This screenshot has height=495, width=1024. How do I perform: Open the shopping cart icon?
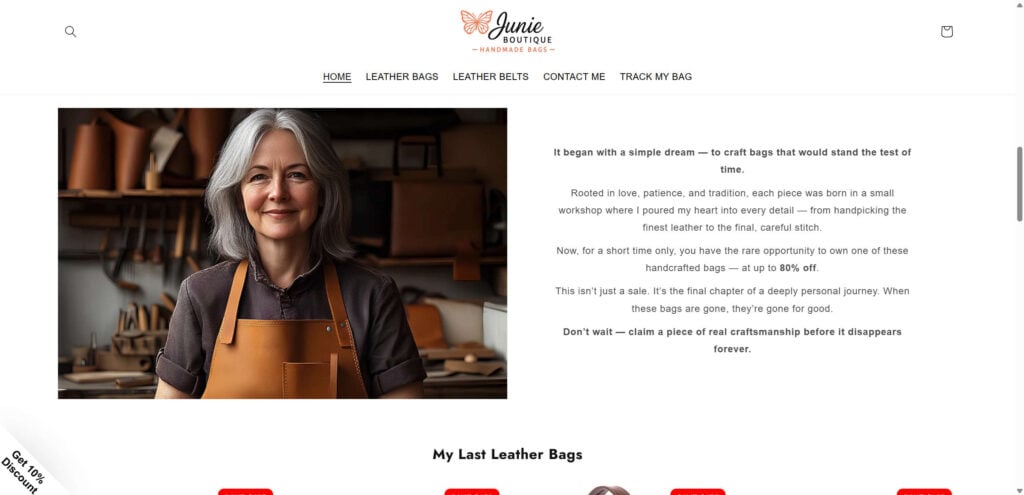[x=946, y=31]
